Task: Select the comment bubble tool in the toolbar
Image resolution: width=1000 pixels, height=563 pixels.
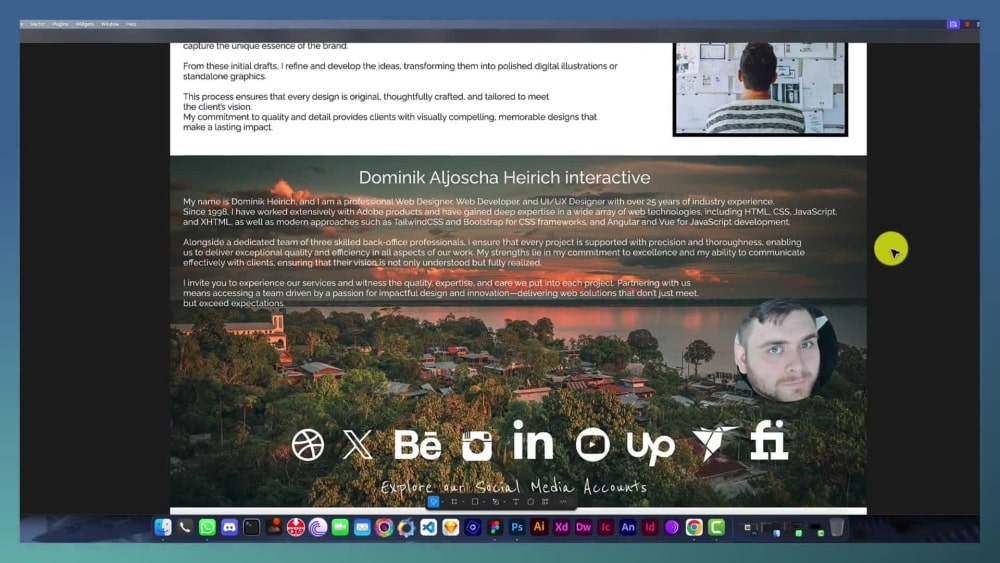Action: [x=530, y=502]
